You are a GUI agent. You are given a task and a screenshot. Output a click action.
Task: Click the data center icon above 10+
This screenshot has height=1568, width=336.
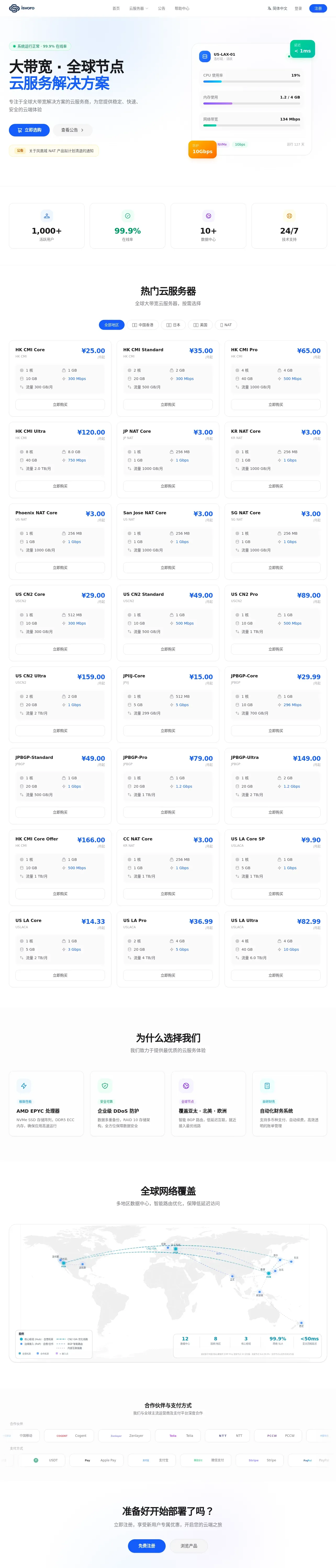209,216
